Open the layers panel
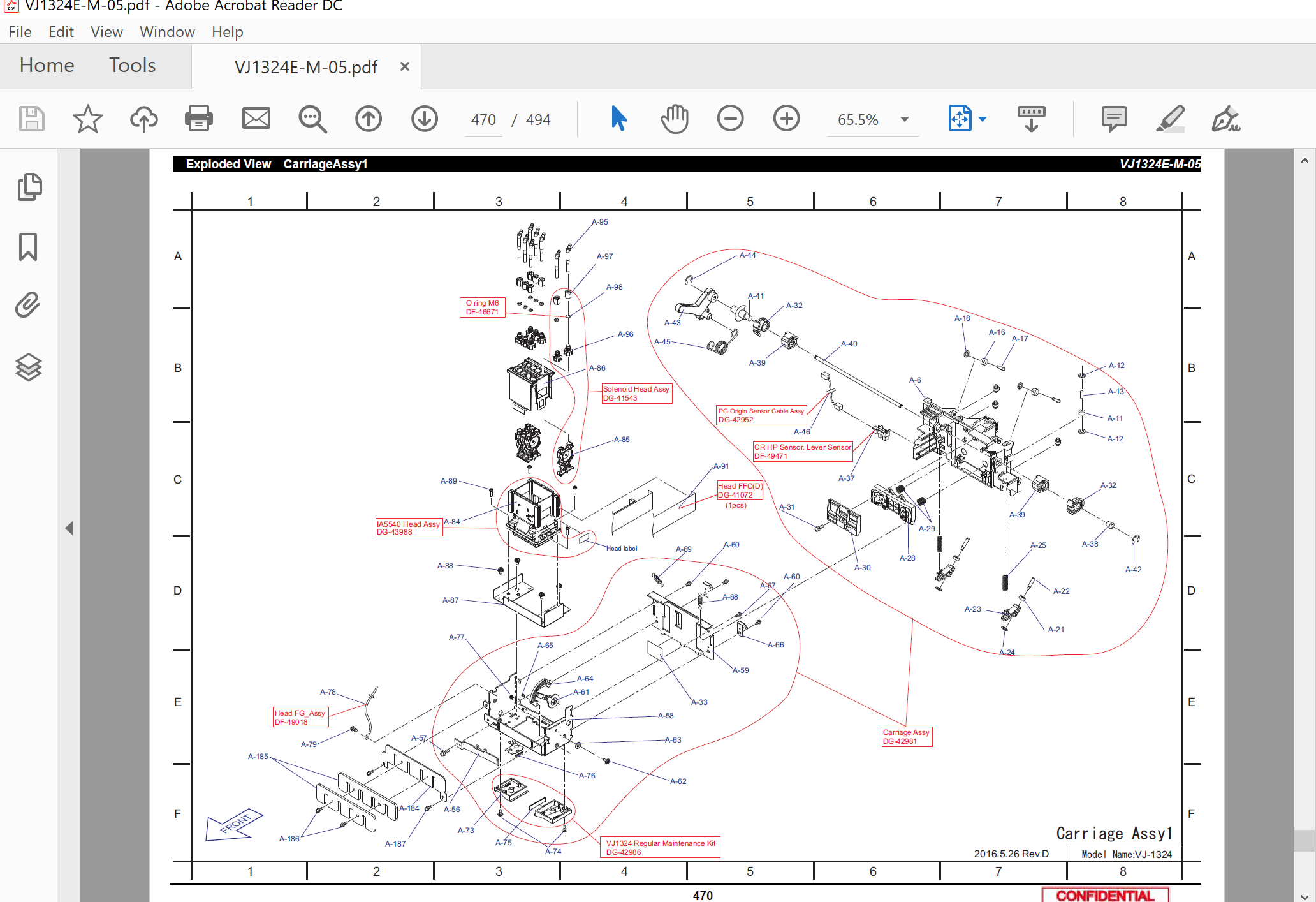Image resolution: width=1316 pixels, height=902 pixels. coord(28,367)
